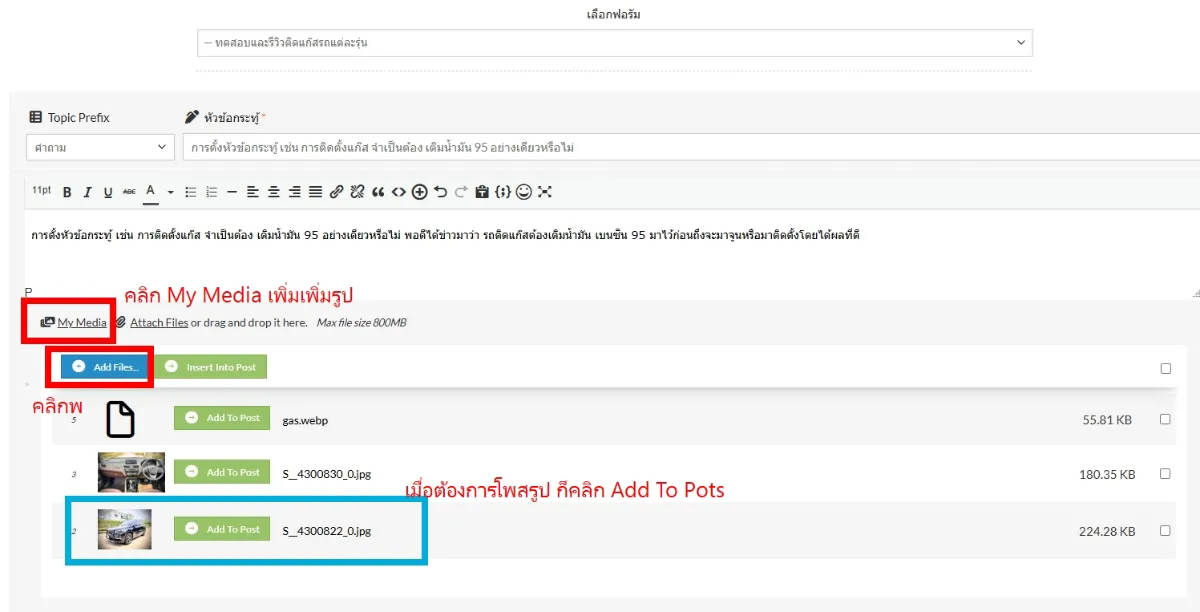Open the forum selection dropdown
The image size is (1200, 612).
614,43
